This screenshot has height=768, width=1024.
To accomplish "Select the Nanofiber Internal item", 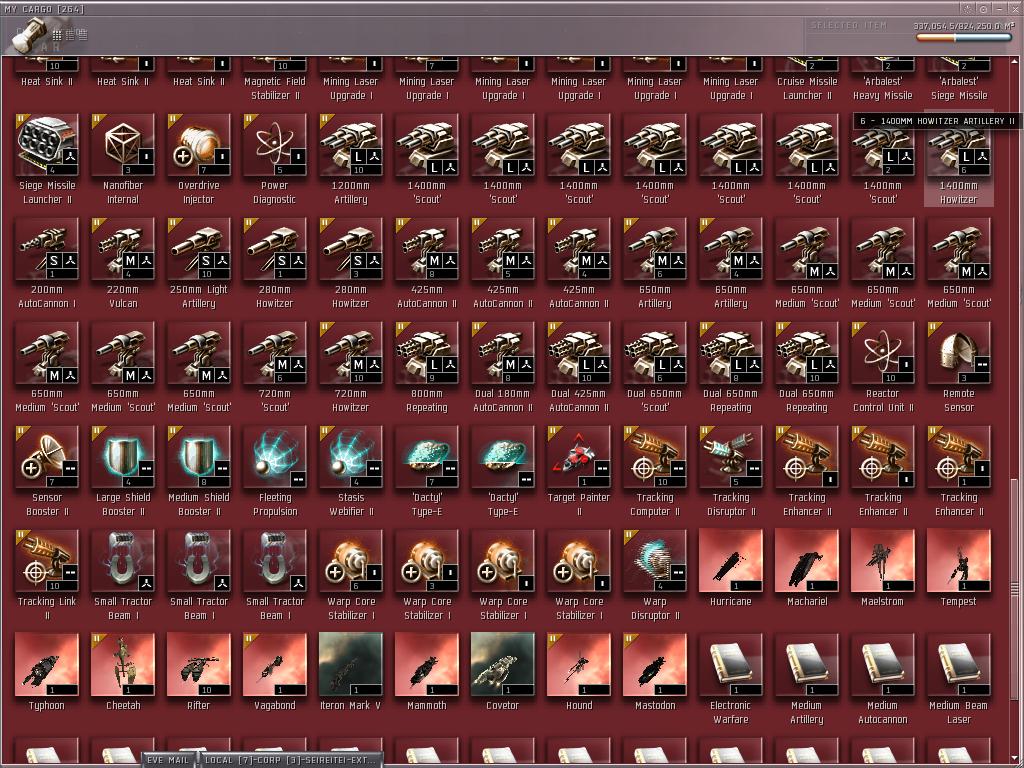I will [123, 159].
